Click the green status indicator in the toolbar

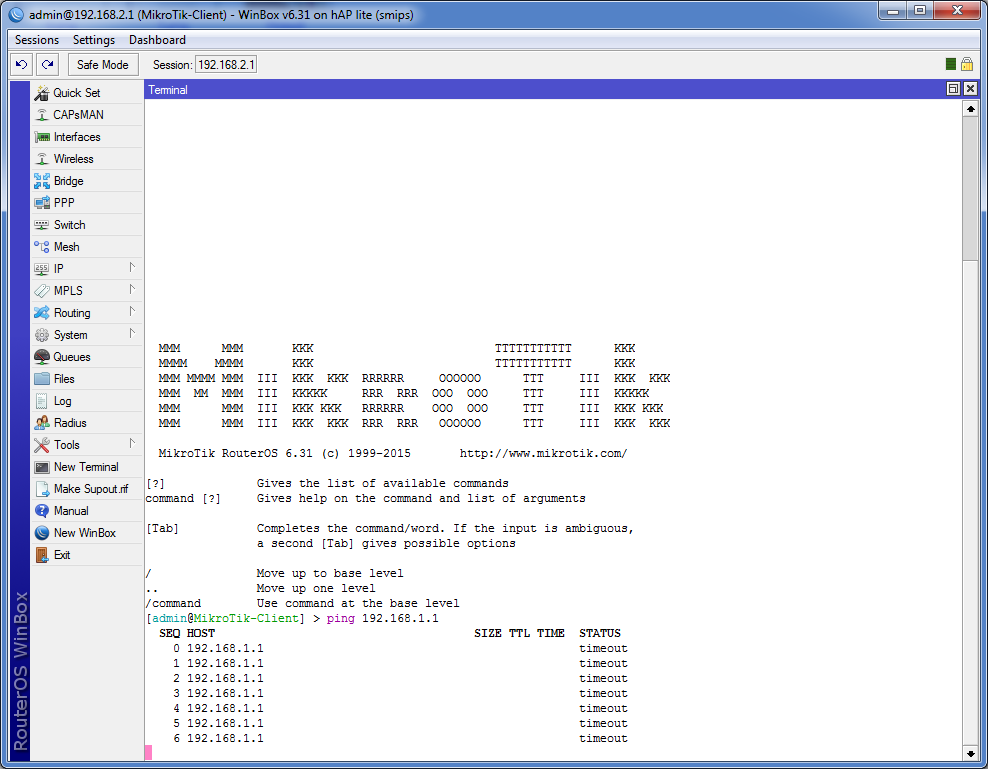[951, 64]
